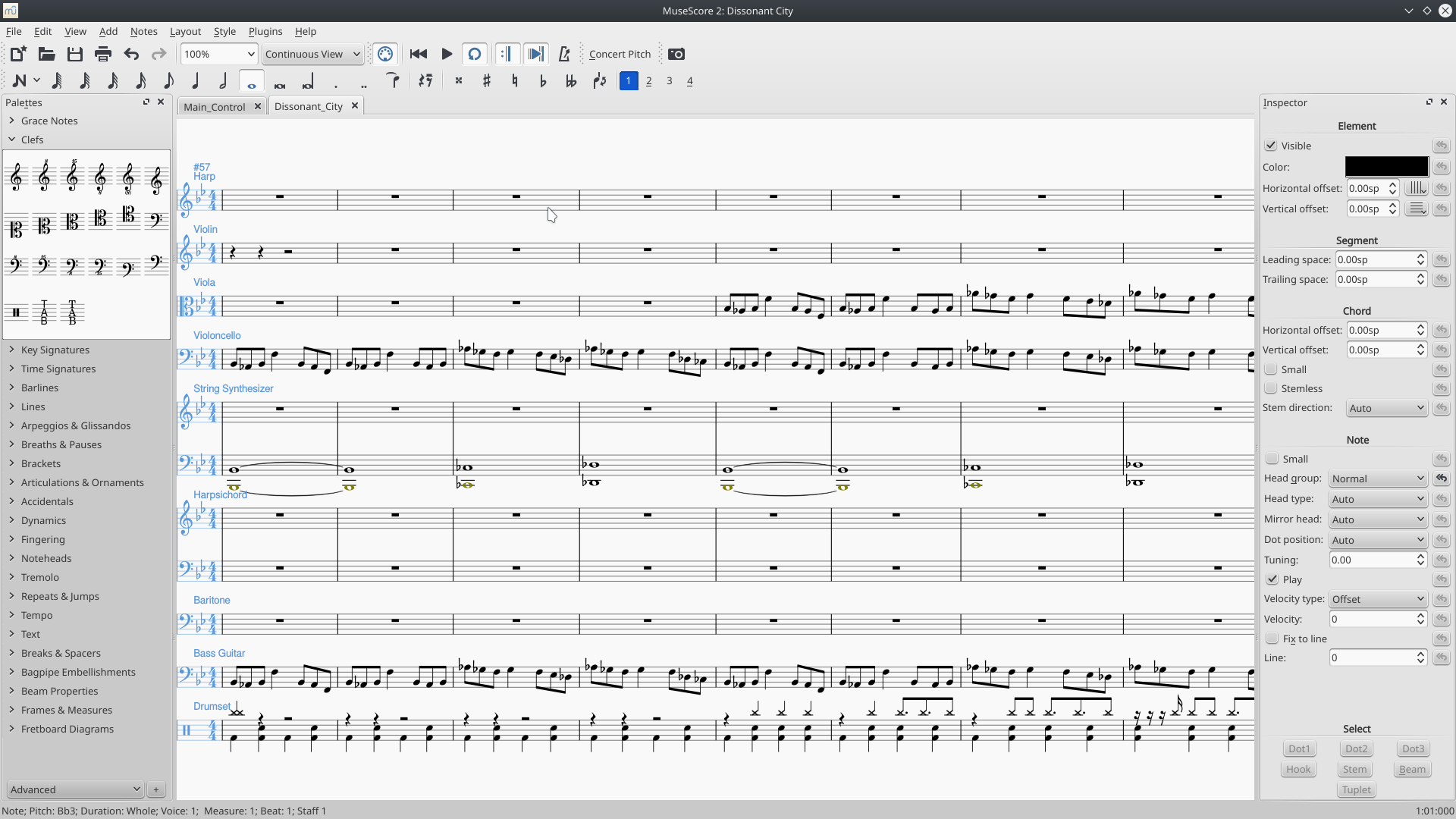Start playback with the Play button
The image size is (1456, 819).
pyautogui.click(x=447, y=54)
